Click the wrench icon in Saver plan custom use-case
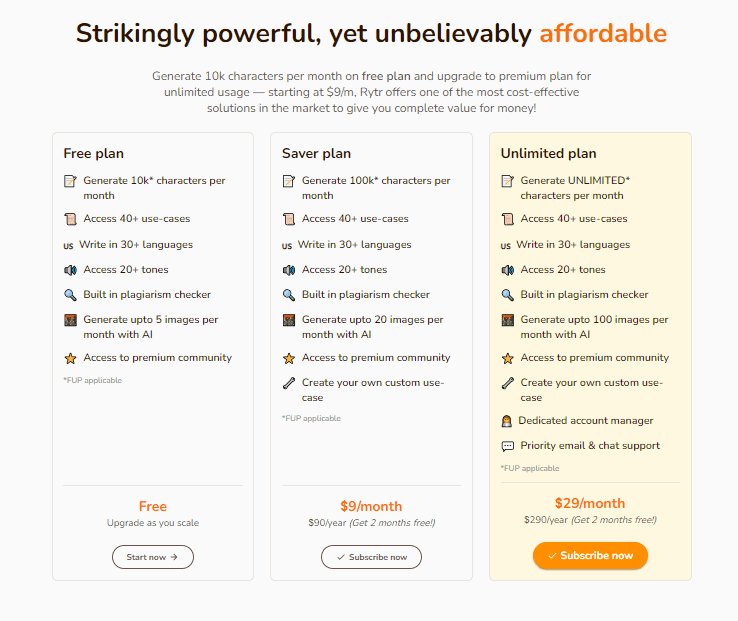The width and height of the screenshot is (738, 621). 289,383
